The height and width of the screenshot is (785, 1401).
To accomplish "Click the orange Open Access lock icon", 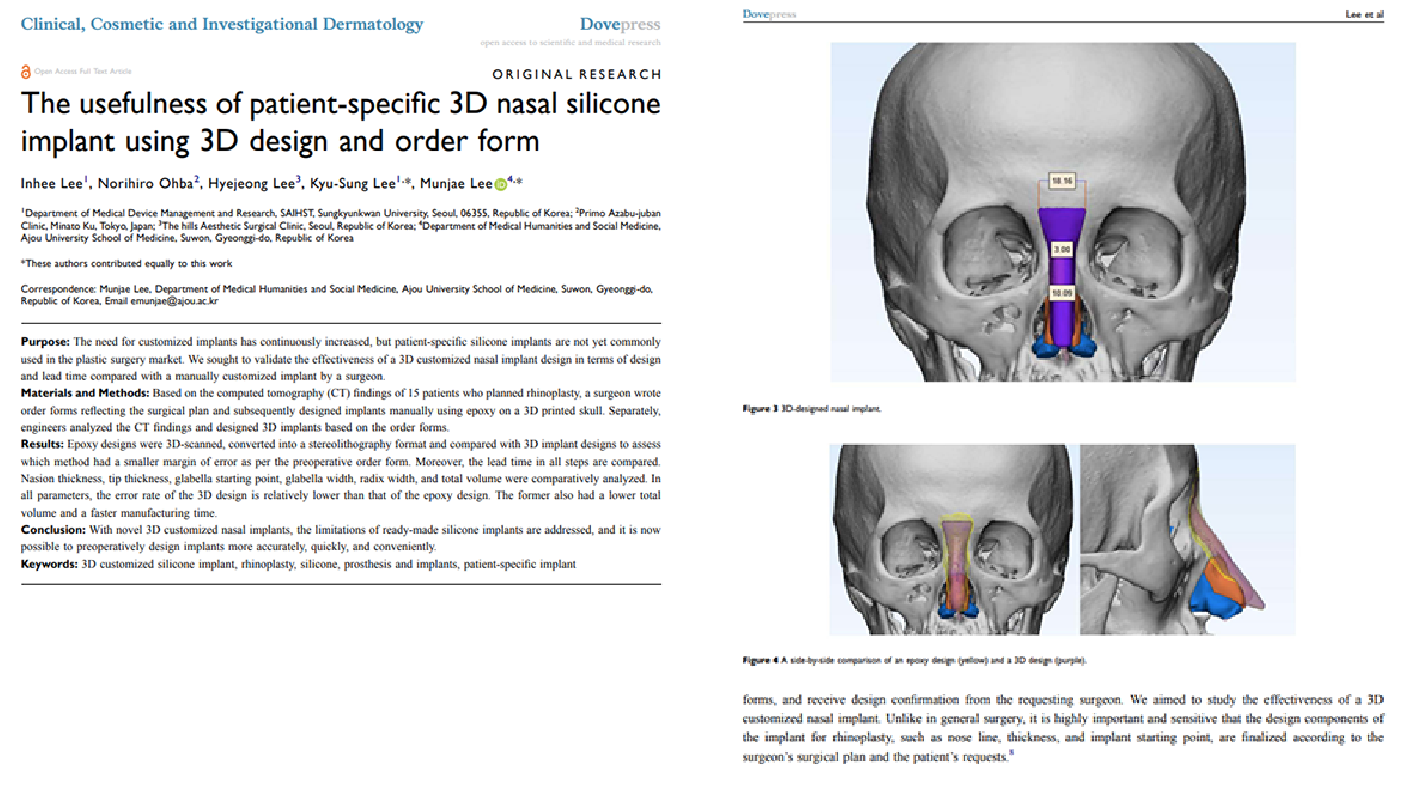I will 26,72.
